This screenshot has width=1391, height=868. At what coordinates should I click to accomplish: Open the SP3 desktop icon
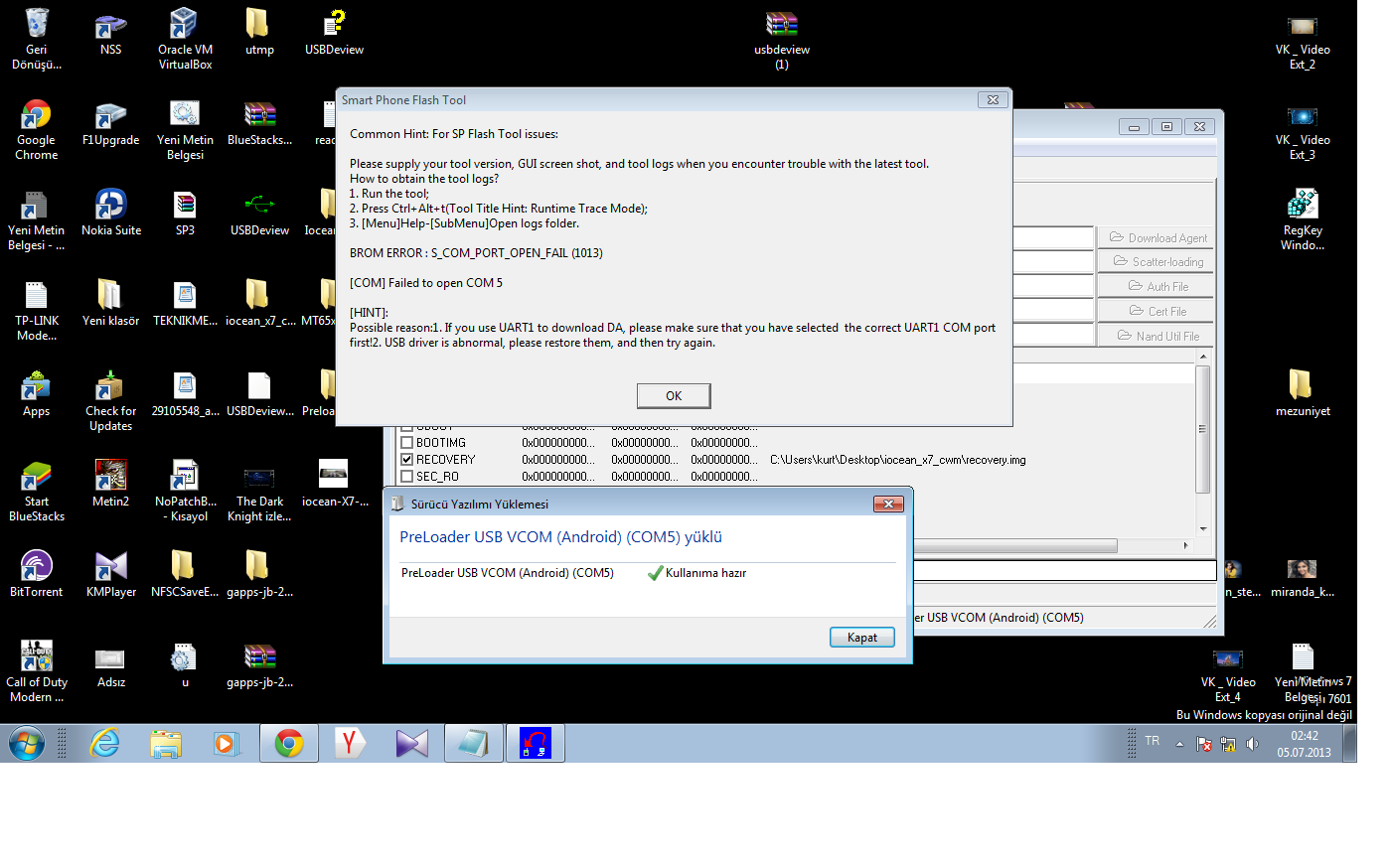point(185,213)
